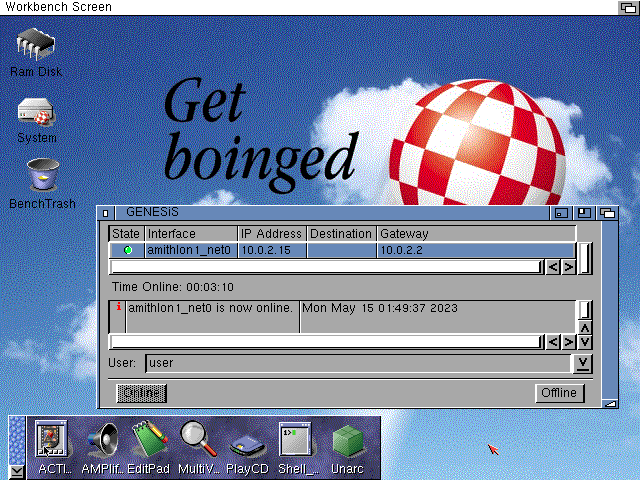Viewport: 640px width, 480px height.
Task: Click the Time Online 00:03:10 text
Action: pyautogui.click(x=173, y=287)
